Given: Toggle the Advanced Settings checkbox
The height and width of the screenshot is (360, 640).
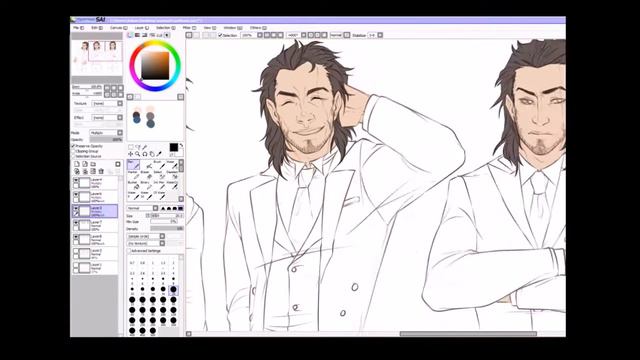Looking at the screenshot, I should point(129,251).
